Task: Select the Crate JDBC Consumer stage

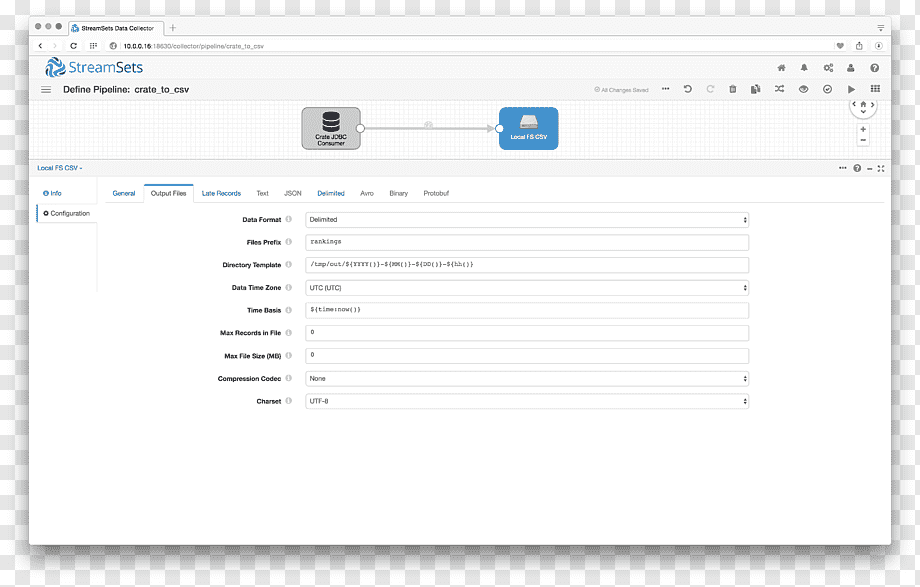Action: (x=331, y=128)
